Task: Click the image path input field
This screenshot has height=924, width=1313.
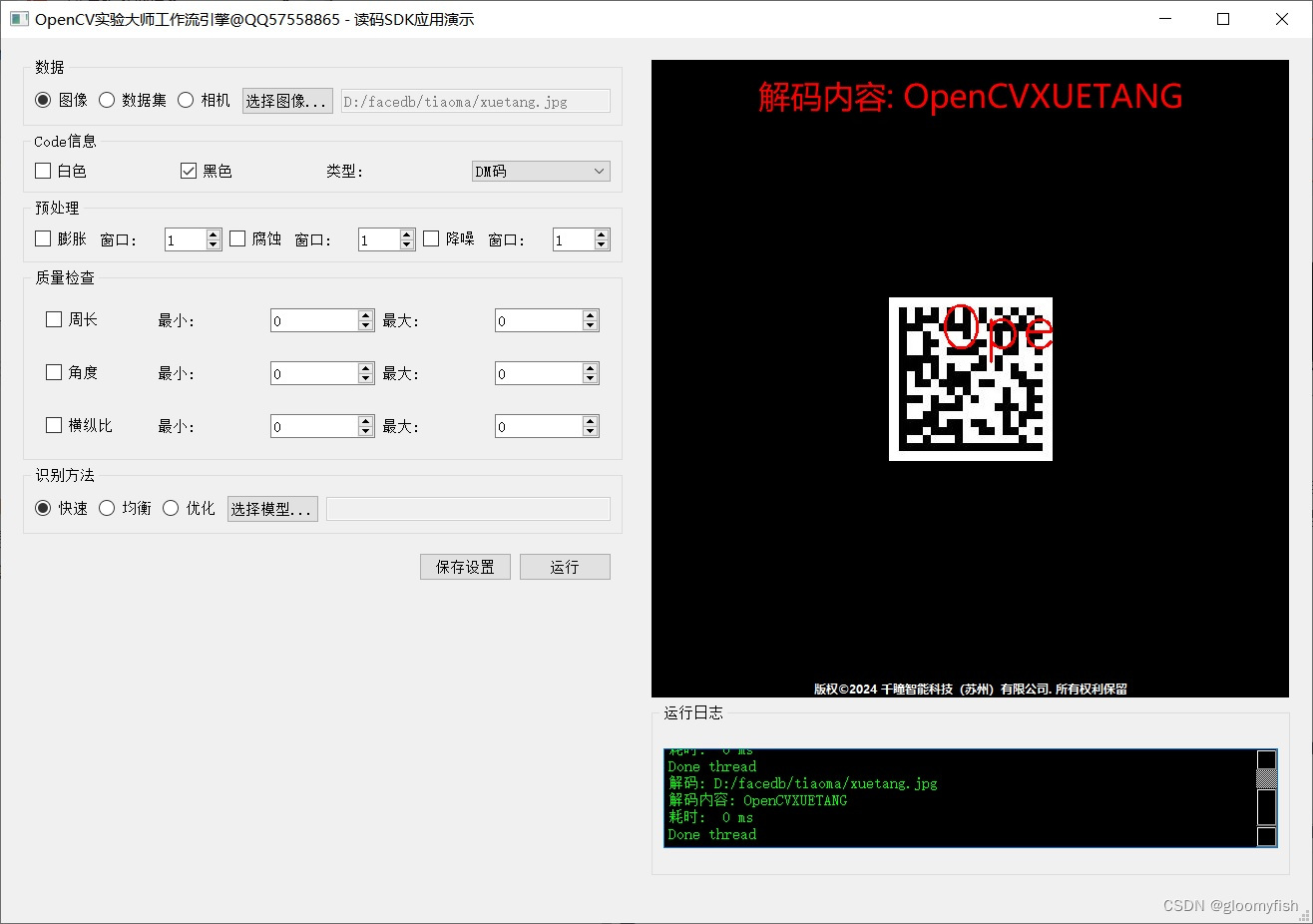Action: (475, 100)
